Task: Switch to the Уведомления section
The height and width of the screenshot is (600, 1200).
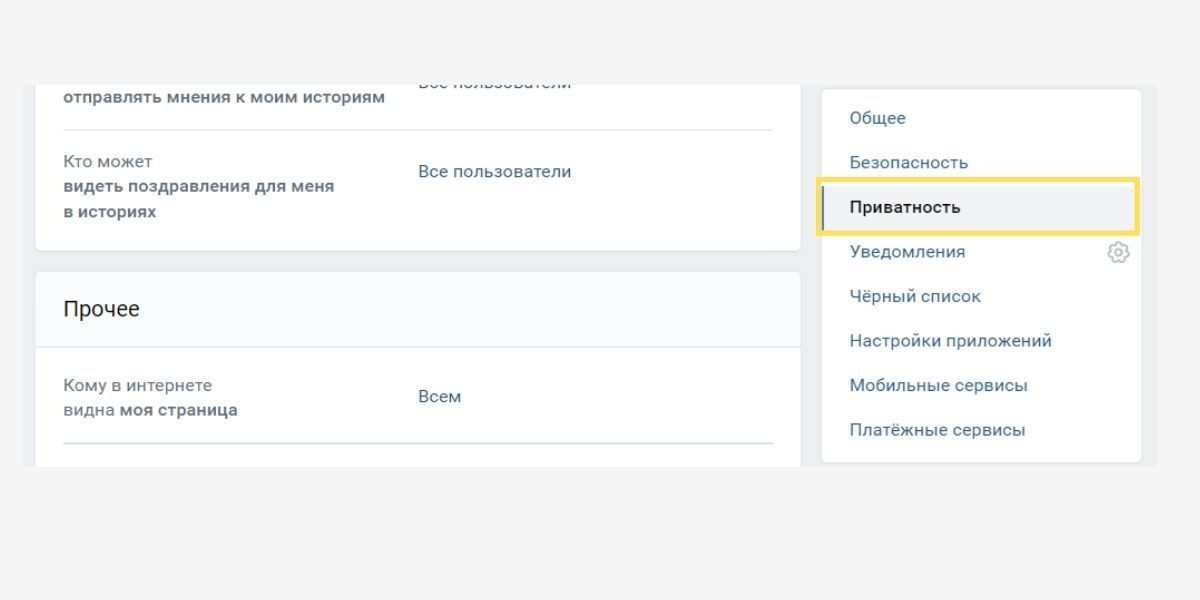Action: 907,252
